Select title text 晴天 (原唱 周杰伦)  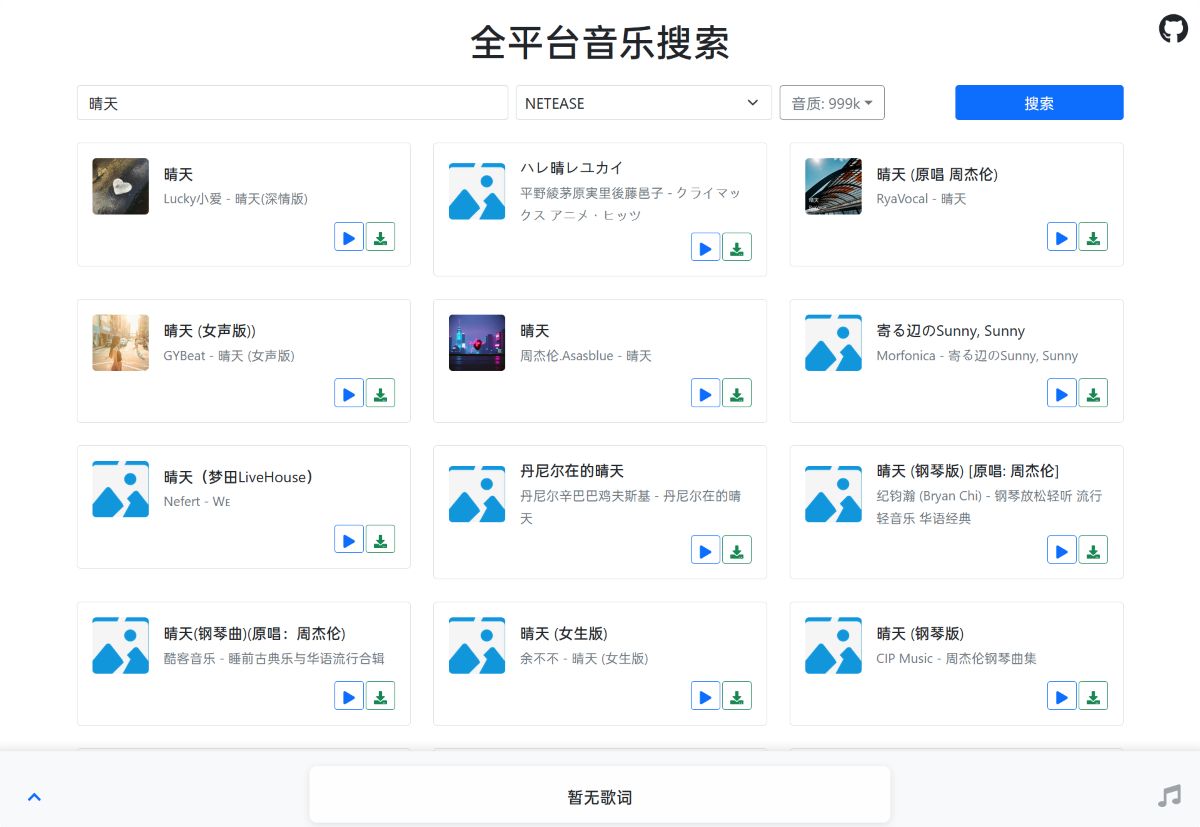[x=937, y=174]
